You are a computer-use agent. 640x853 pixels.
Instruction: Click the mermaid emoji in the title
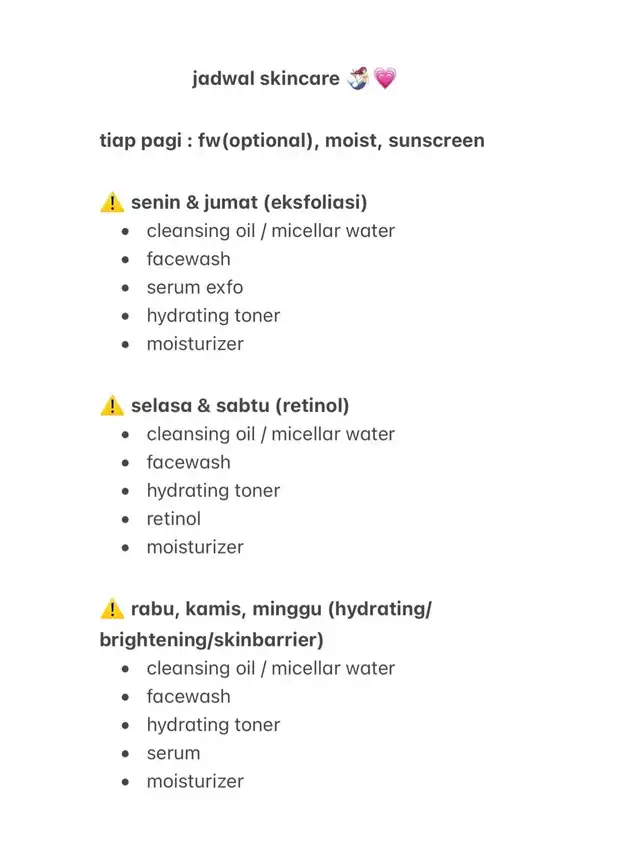click(x=358, y=78)
